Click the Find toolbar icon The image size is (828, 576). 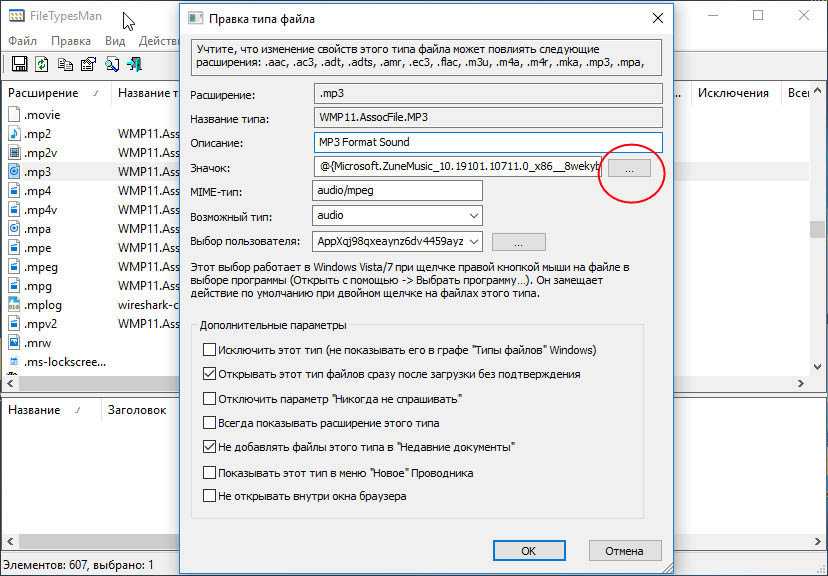click(111, 65)
